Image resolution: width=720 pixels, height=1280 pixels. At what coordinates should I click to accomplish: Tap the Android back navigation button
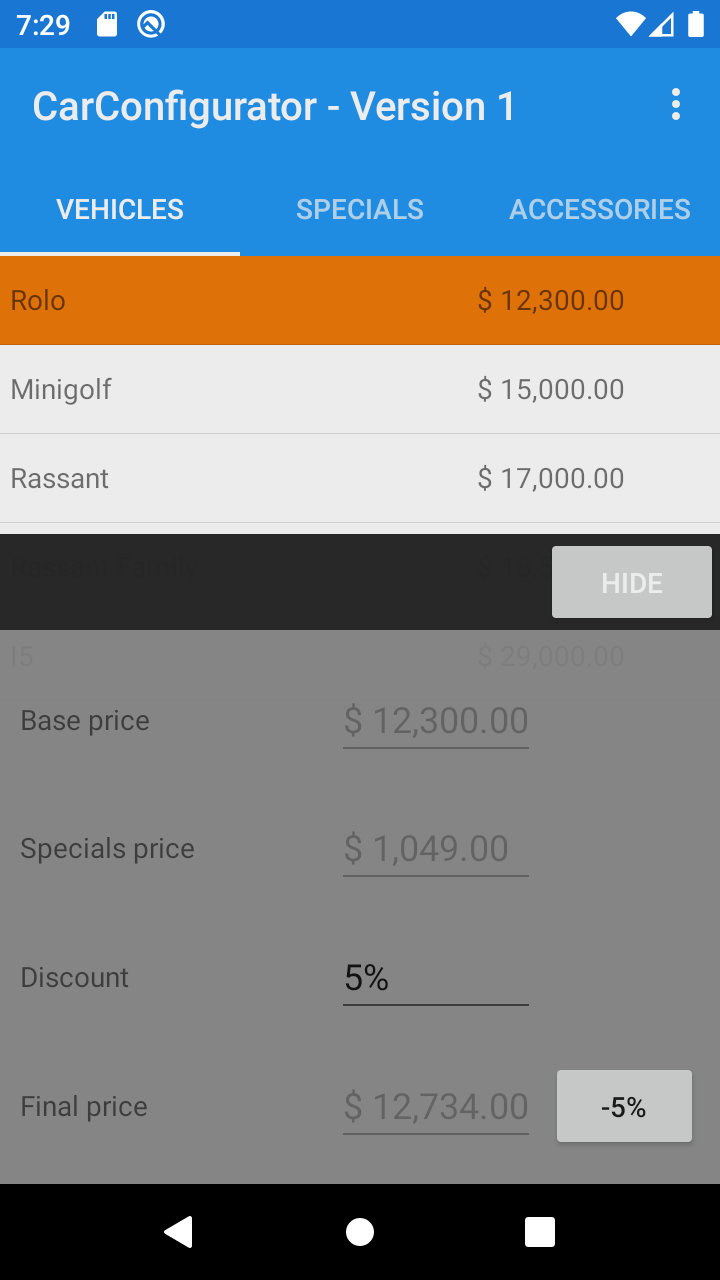pyautogui.click(x=178, y=1232)
